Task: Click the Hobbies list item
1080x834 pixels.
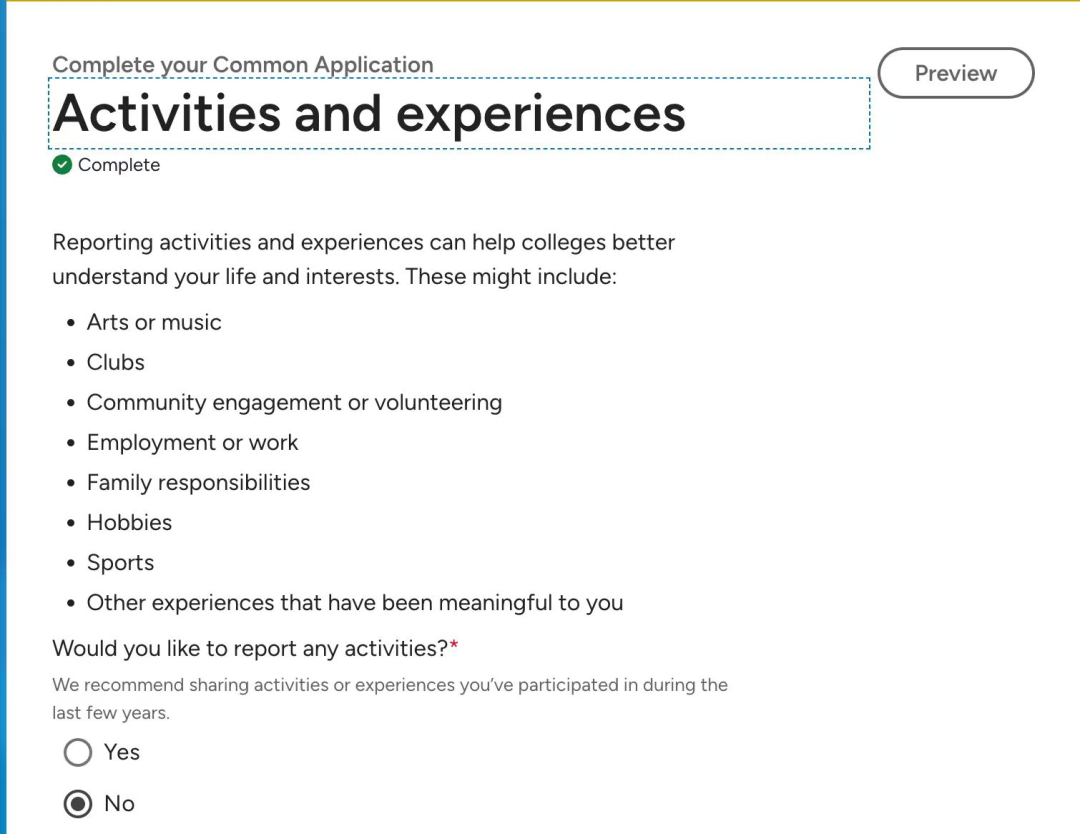Action: coord(129,523)
